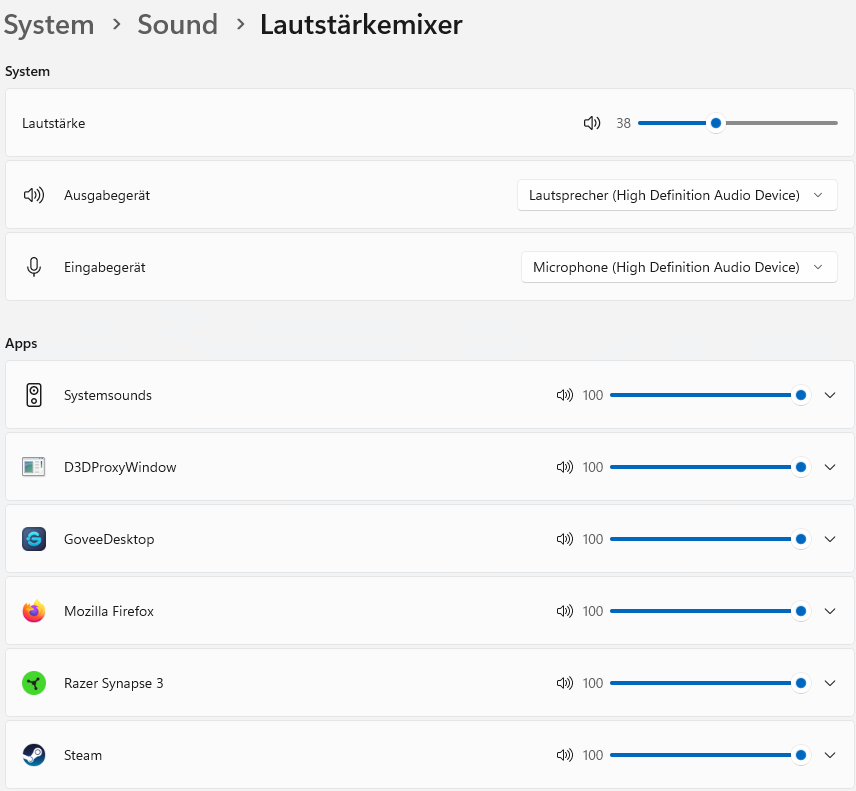856x791 pixels.
Task: Mute D3DProxyWindow via its speaker icon
Action: (565, 467)
